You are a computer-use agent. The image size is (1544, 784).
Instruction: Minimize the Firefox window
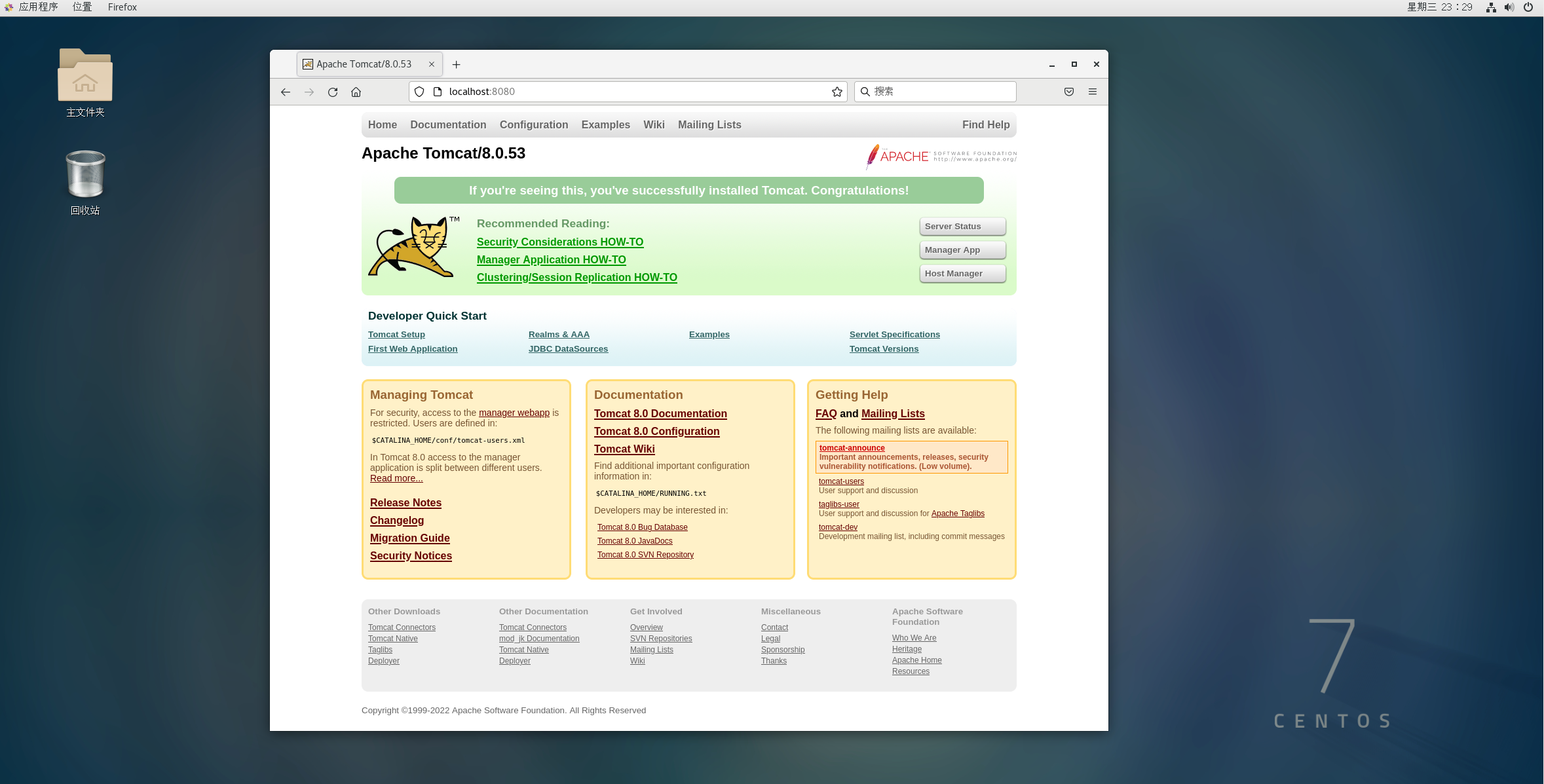[x=1052, y=64]
